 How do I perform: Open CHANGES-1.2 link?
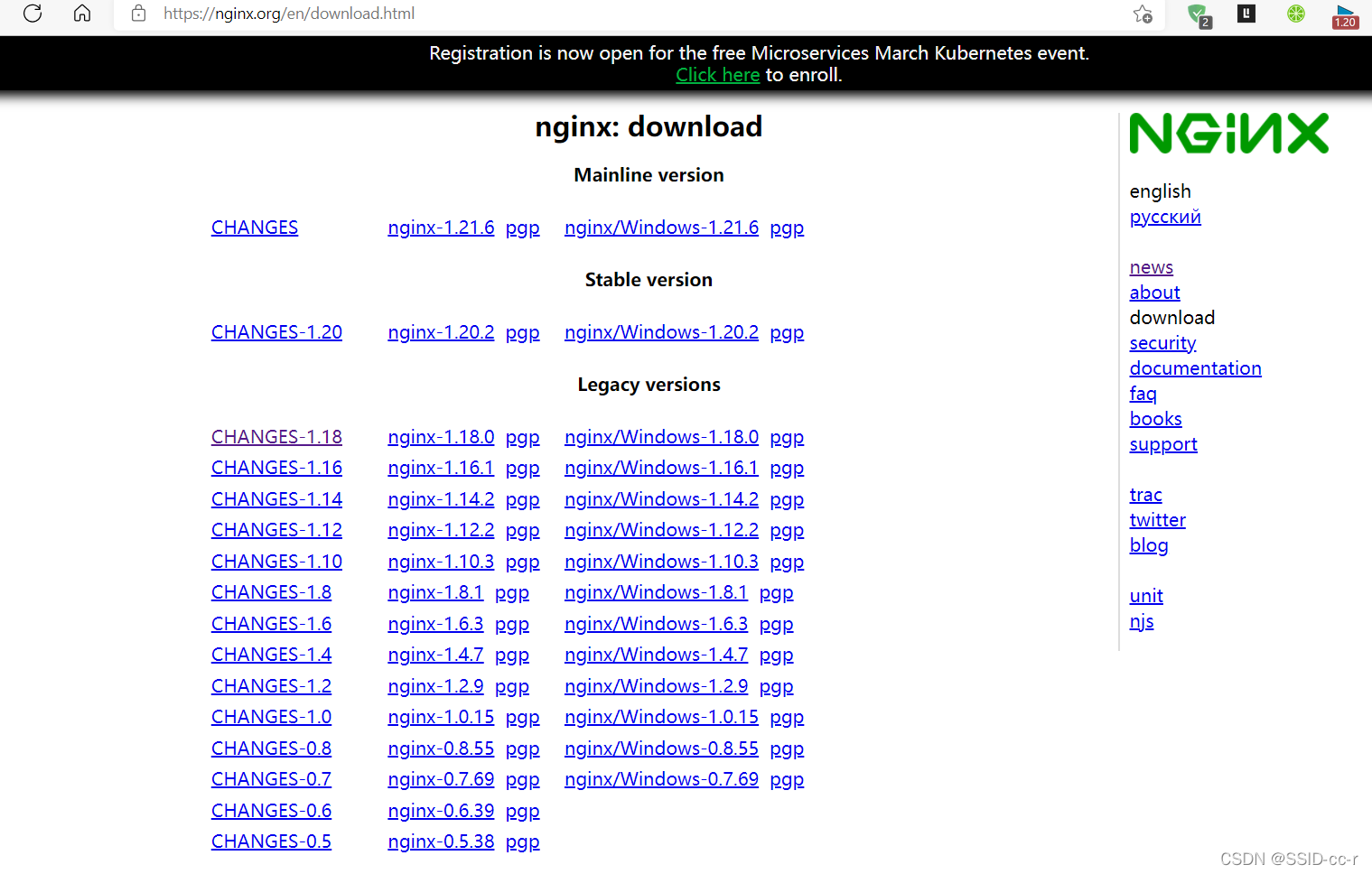(x=271, y=686)
